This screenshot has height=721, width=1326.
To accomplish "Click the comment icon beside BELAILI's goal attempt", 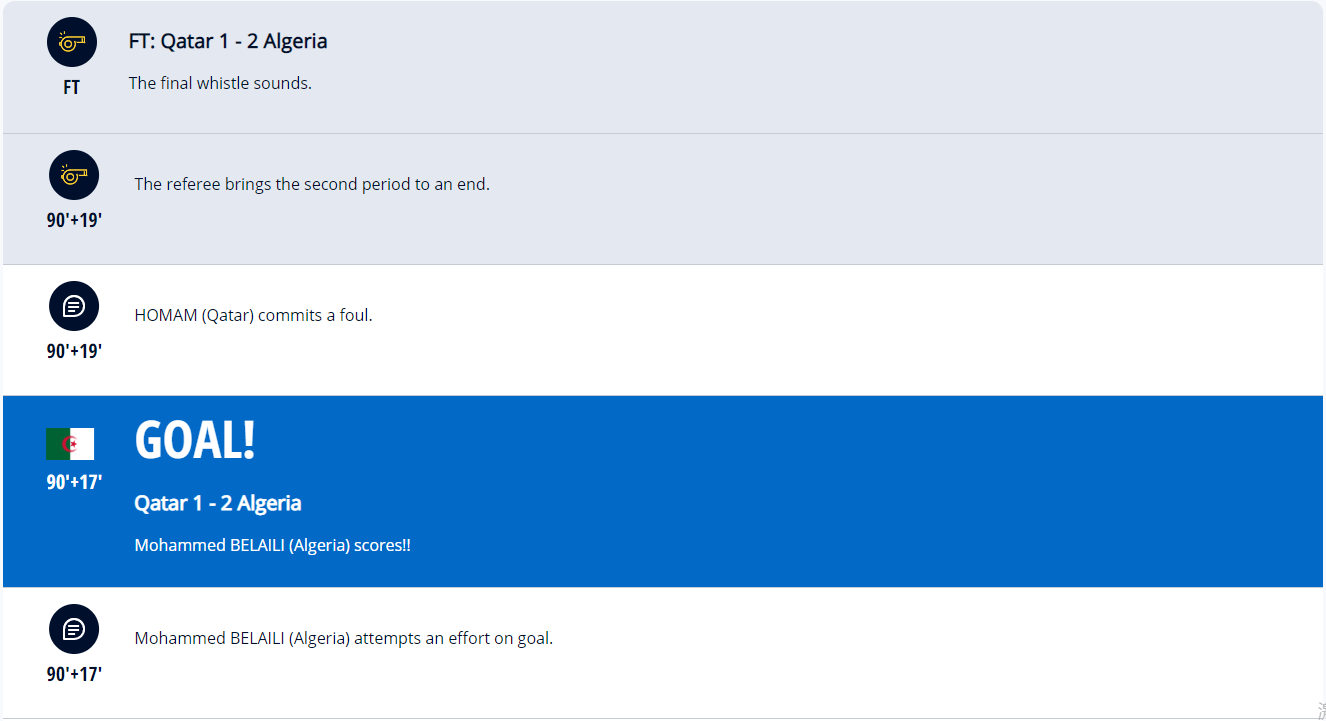I will [x=74, y=629].
